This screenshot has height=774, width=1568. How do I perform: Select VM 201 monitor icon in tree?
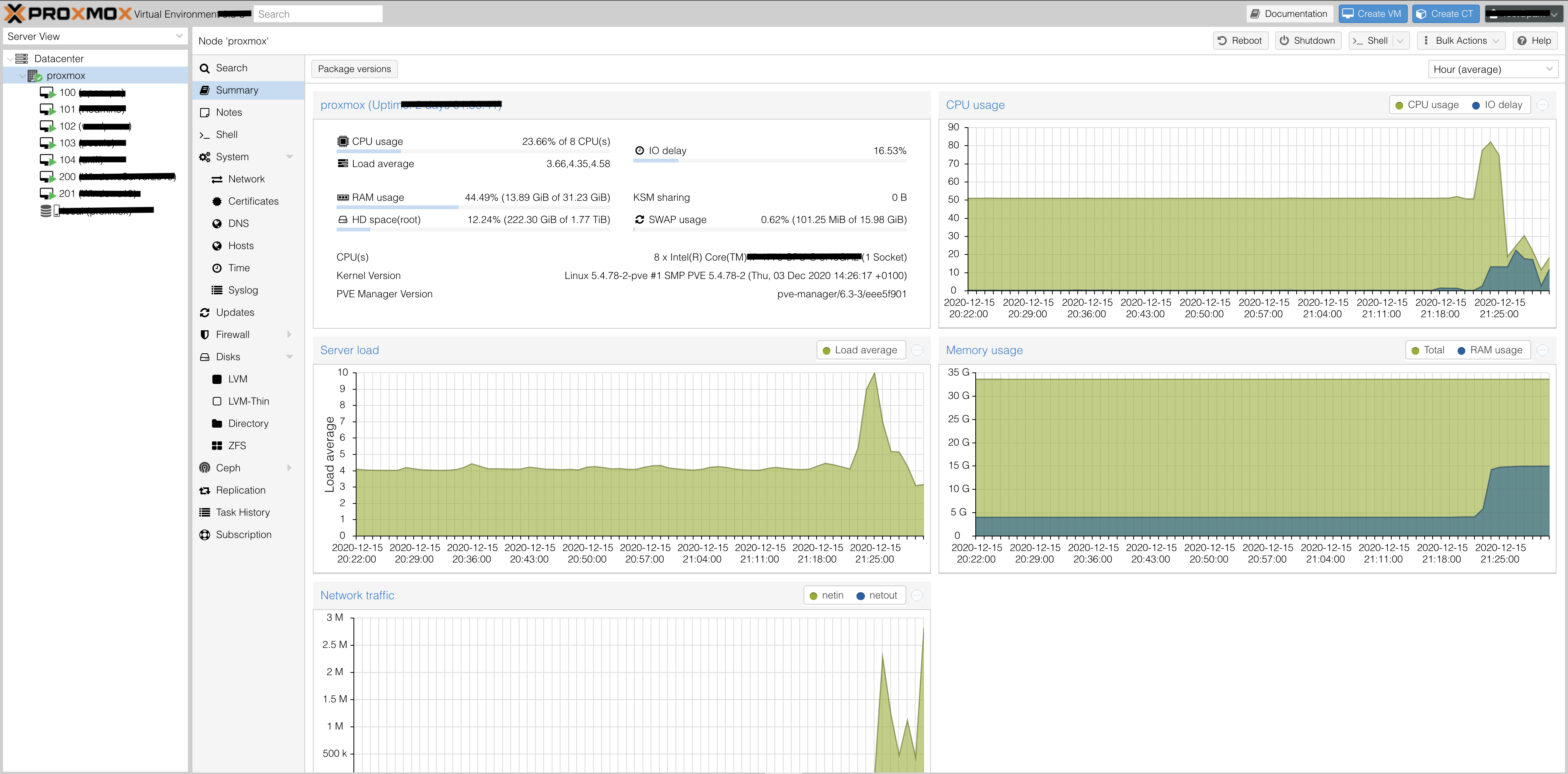(x=48, y=193)
